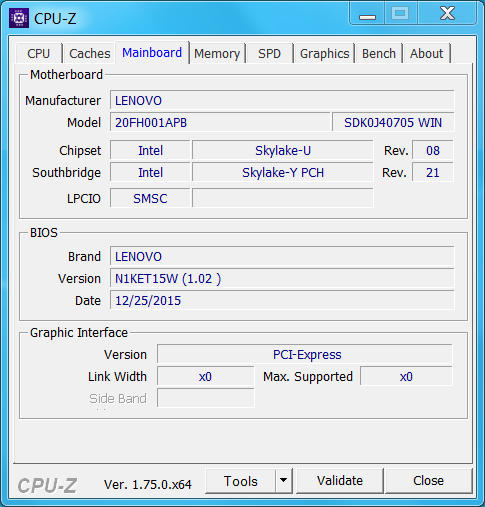This screenshot has width=485, height=507.
Task: Click the empty Side Band field
Action: pyautogui.click(x=206, y=398)
